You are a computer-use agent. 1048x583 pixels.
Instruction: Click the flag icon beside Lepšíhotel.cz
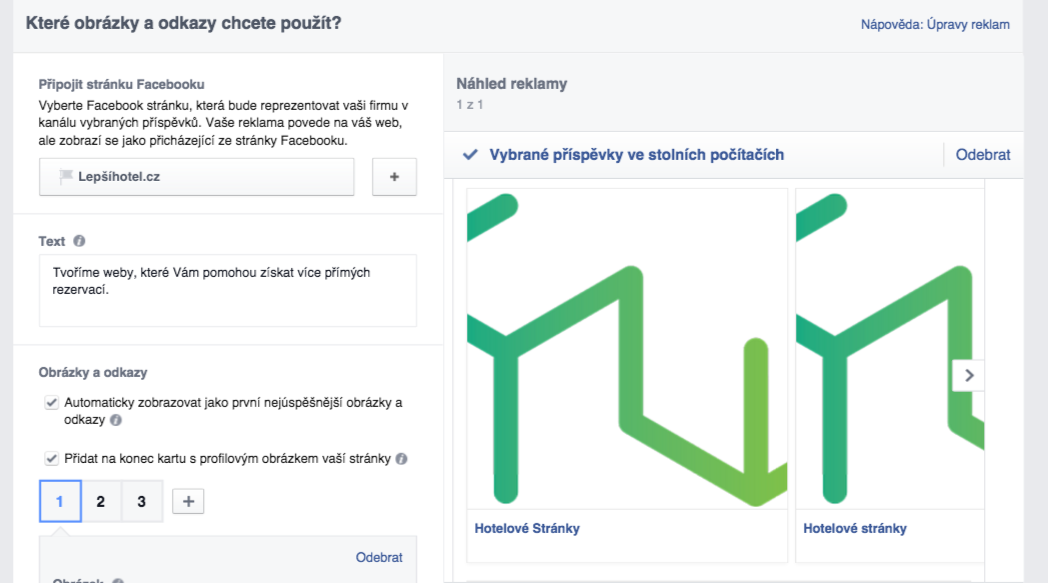pos(66,177)
